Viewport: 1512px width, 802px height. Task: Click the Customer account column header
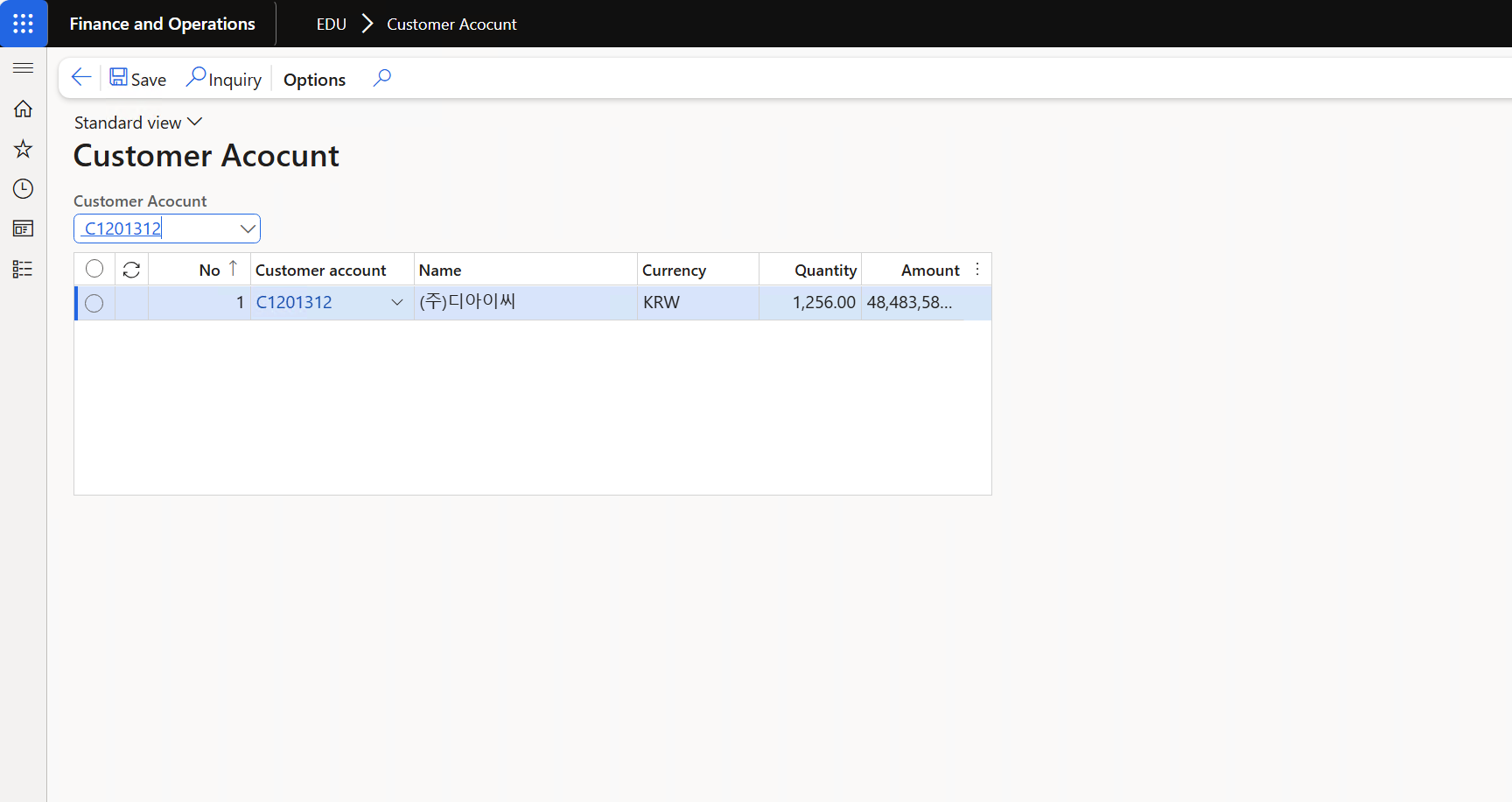(x=332, y=270)
